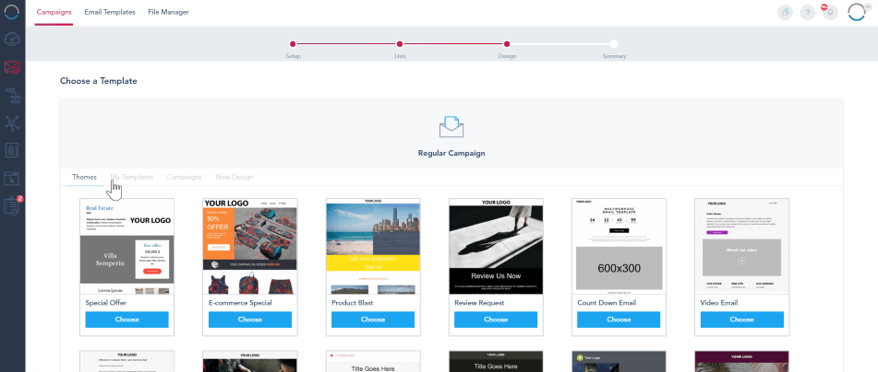Open the tasks clipboard icon with badge
The width and height of the screenshot is (878, 372).
coord(12,206)
